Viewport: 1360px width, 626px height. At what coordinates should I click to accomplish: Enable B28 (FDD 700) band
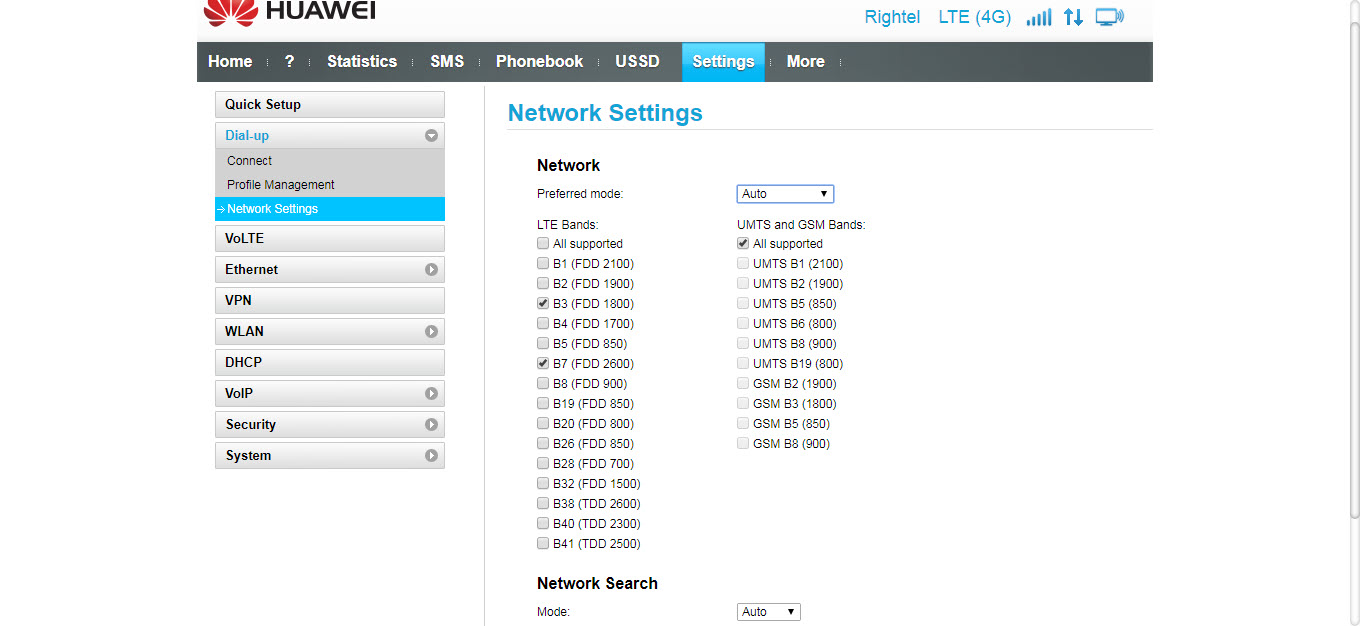click(543, 464)
